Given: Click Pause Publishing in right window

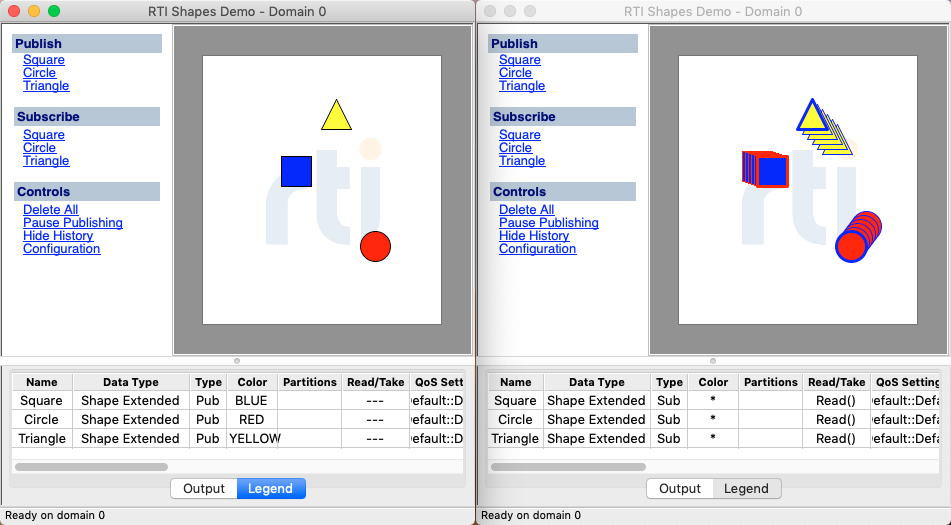Looking at the screenshot, I should (x=549, y=222).
